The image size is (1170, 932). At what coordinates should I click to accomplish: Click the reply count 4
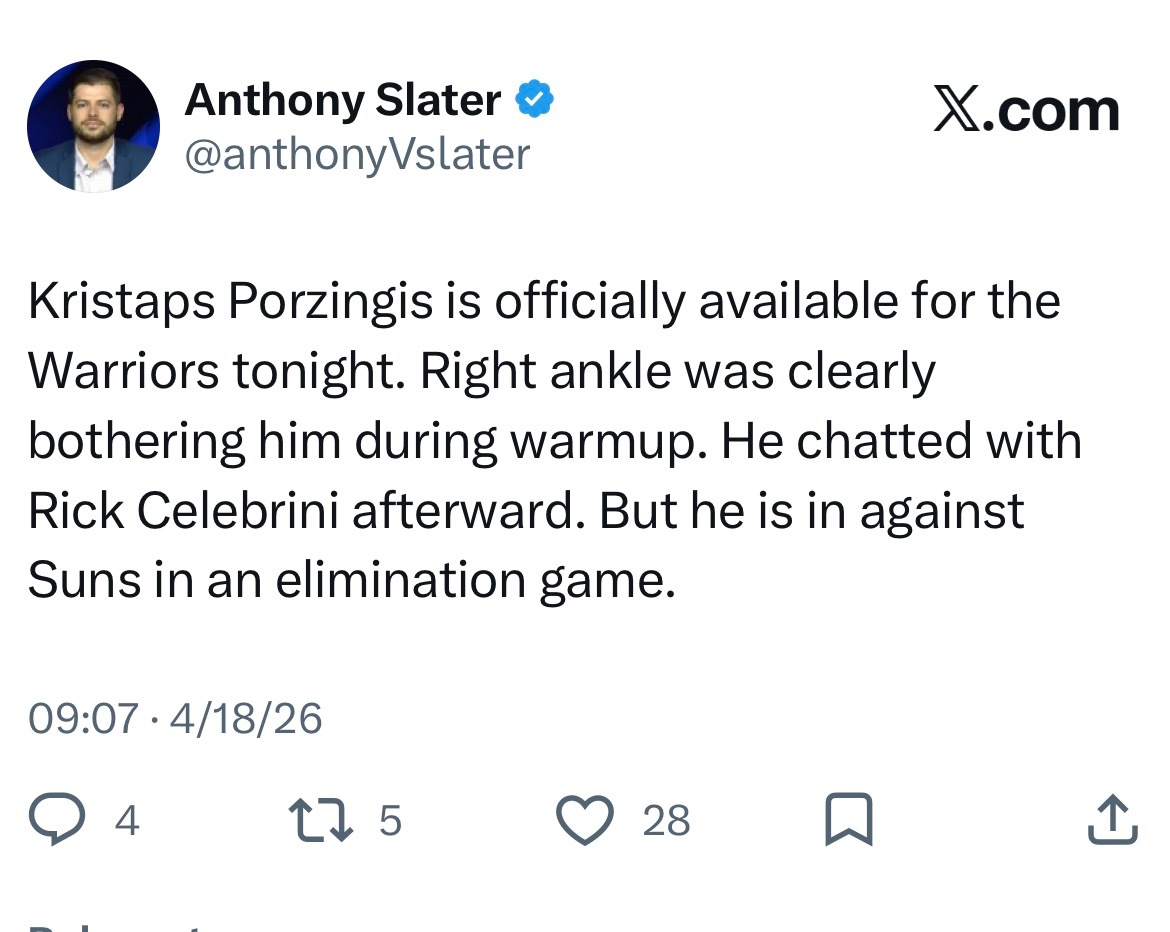pyautogui.click(x=127, y=821)
